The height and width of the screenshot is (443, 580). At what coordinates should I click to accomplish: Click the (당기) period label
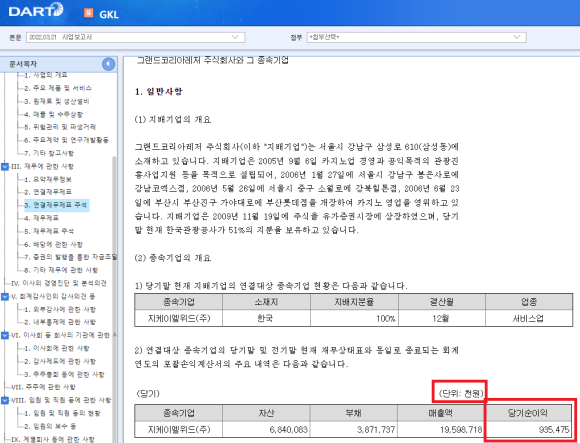[x=148, y=393]
